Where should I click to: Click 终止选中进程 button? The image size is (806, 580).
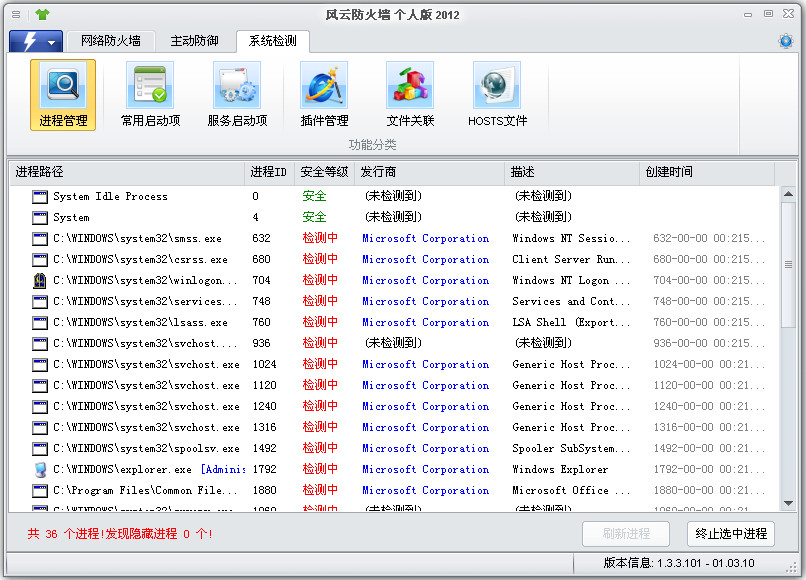click(730, 534)
